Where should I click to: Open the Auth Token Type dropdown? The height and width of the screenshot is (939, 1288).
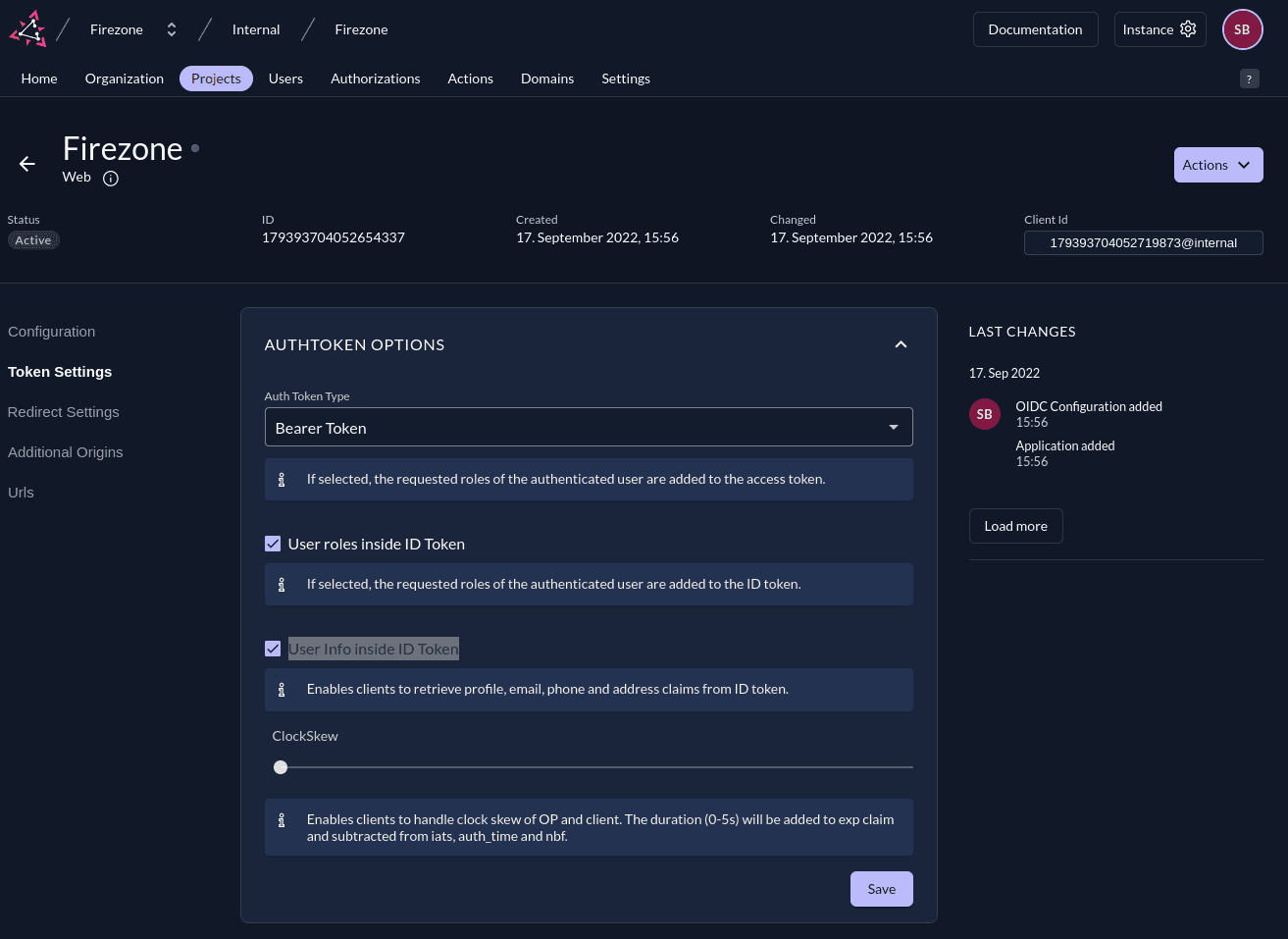click(x=589, y=427)
